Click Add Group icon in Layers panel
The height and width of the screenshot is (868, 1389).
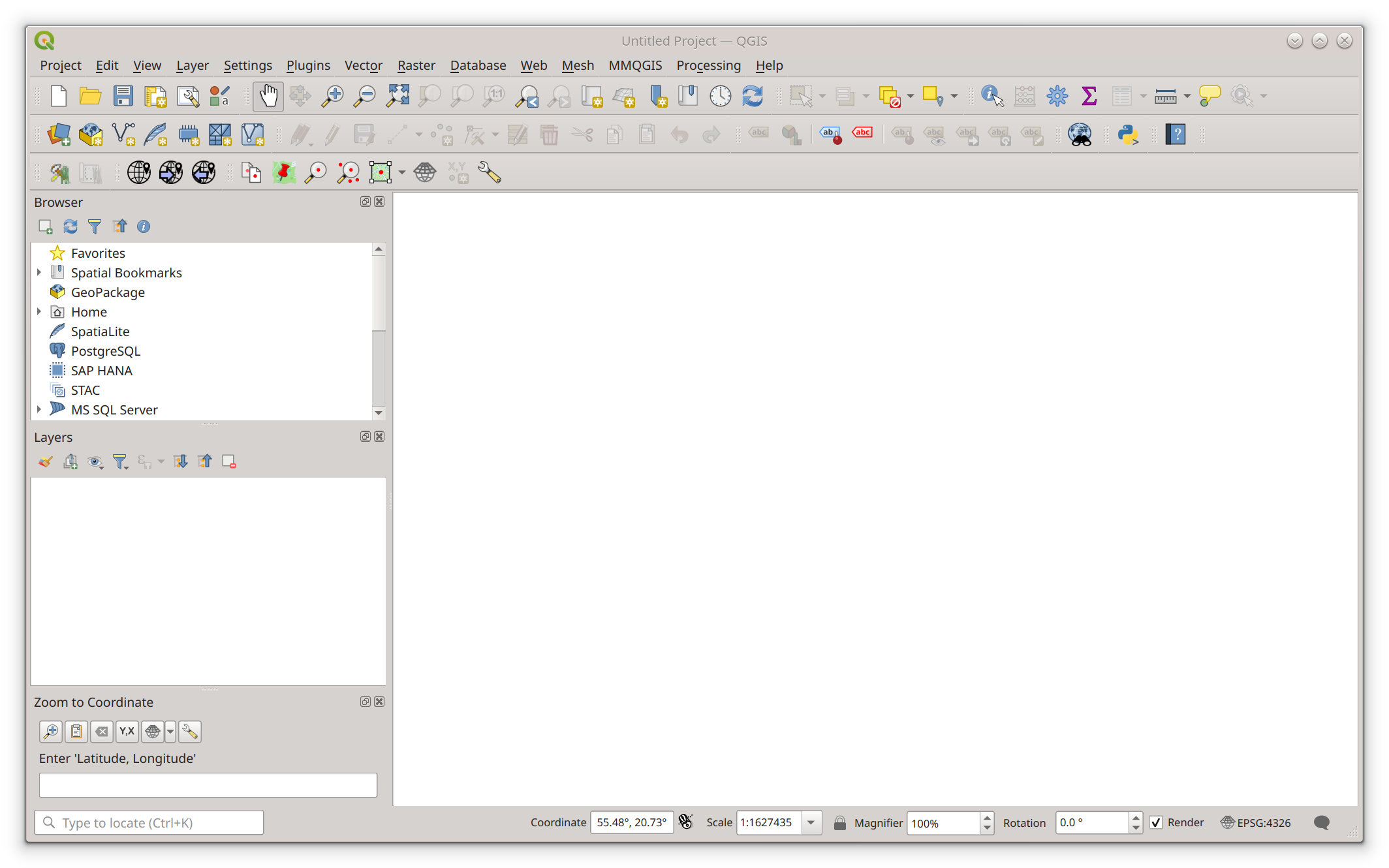[70, 462]
